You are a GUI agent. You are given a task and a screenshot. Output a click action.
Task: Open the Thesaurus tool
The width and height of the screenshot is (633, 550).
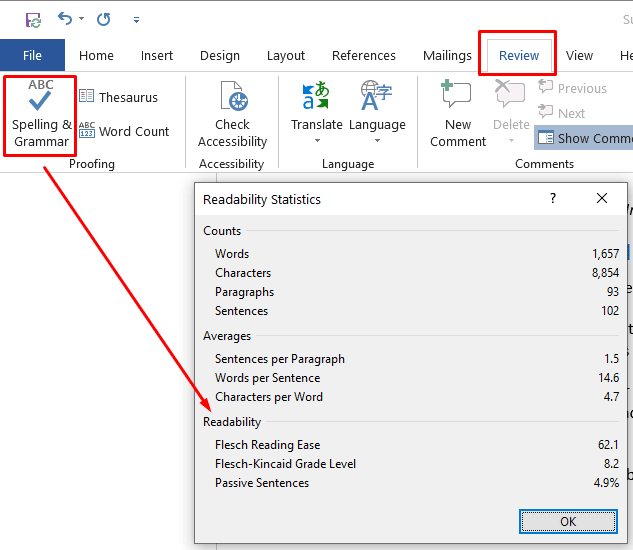pos(118,97)
